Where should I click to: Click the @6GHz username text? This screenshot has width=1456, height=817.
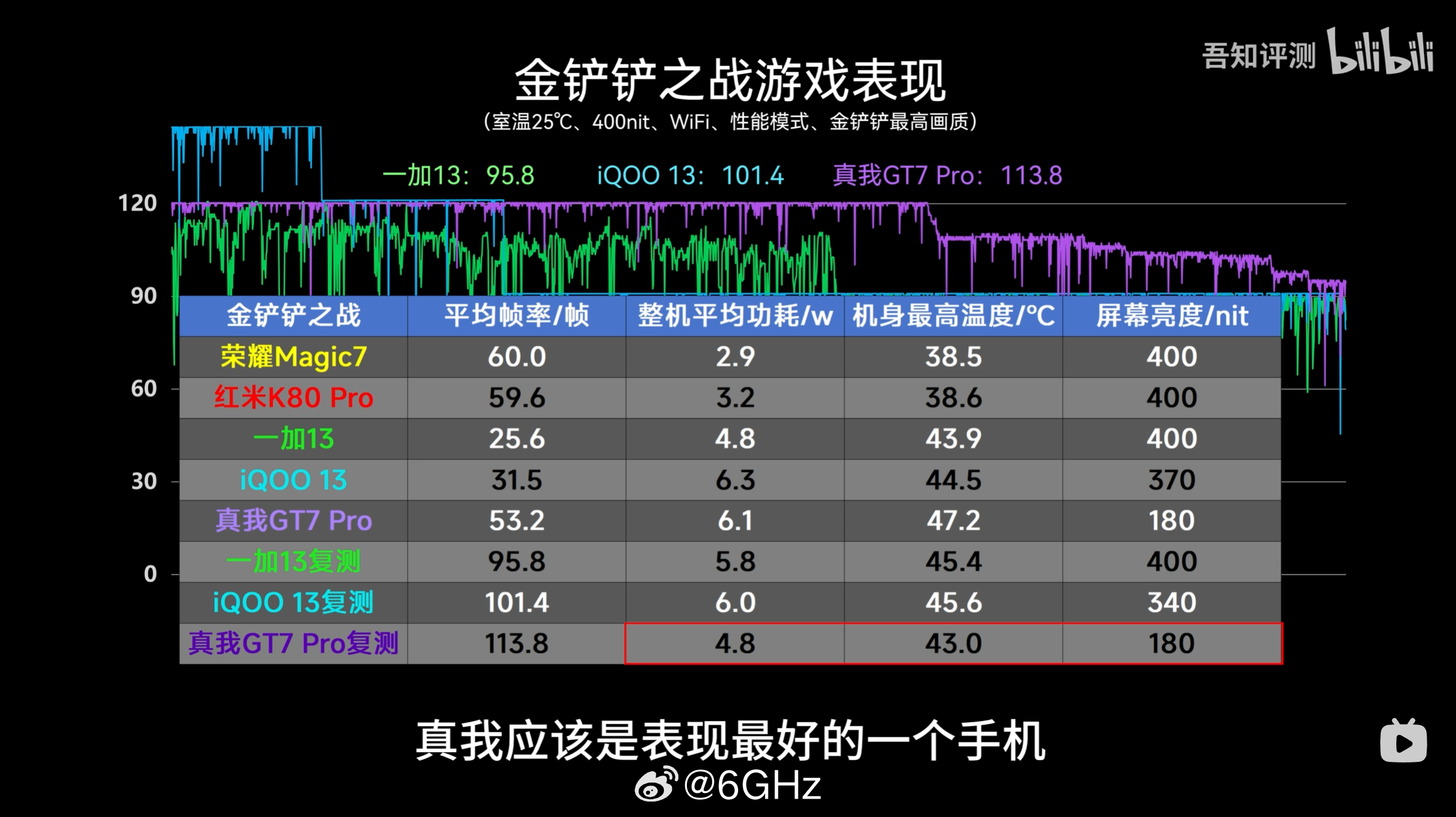[x=752, y=785]
